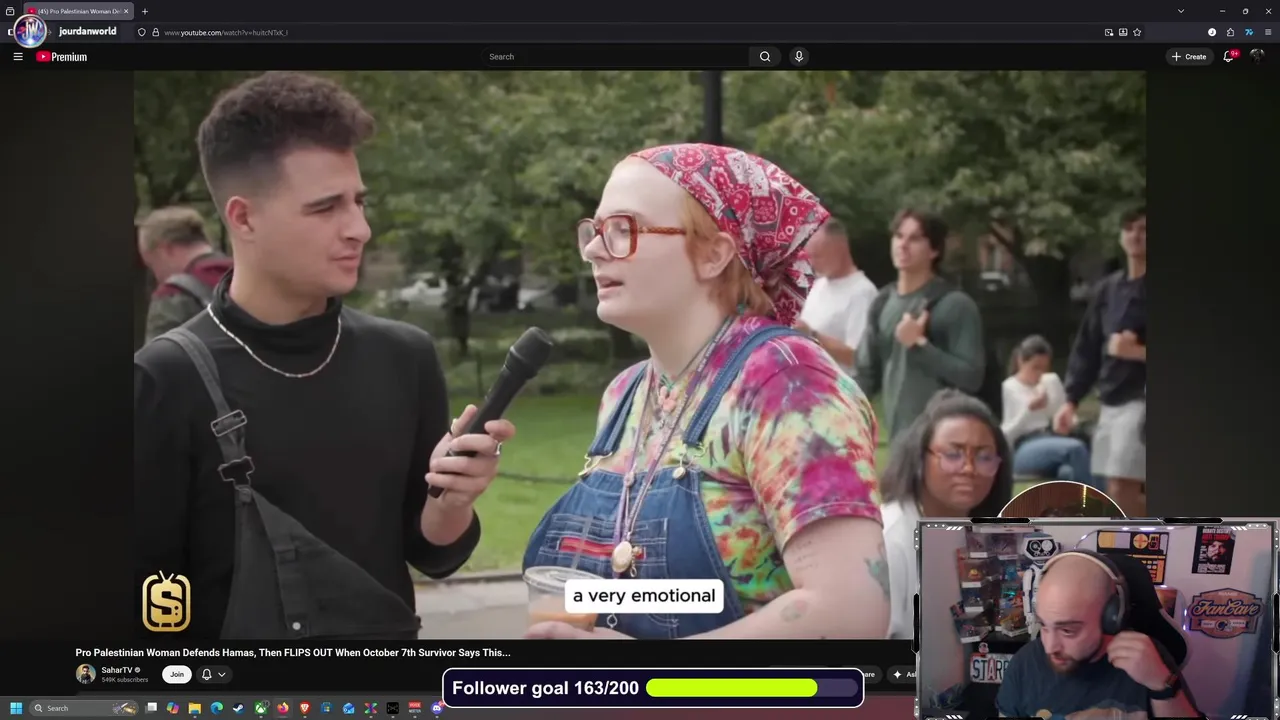Image resolution: width=1280 pixels, height=720 pixels.
Task: Open a new browser tab
Action: point(145,11)
